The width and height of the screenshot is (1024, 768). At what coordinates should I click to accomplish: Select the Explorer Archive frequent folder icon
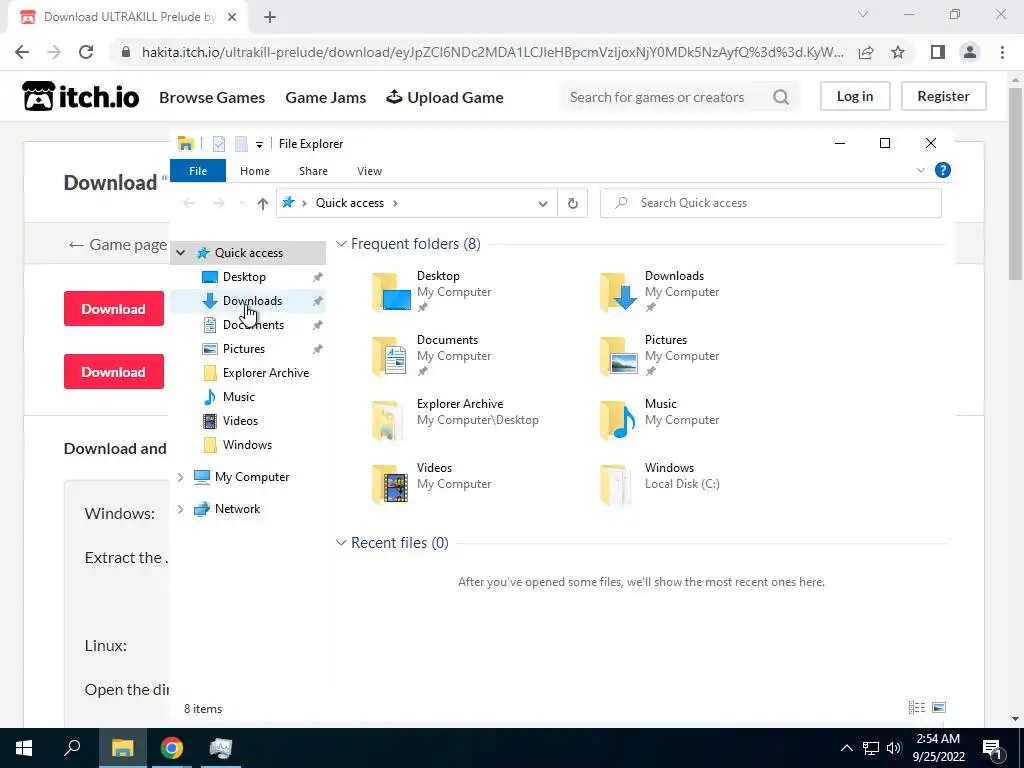388,420
